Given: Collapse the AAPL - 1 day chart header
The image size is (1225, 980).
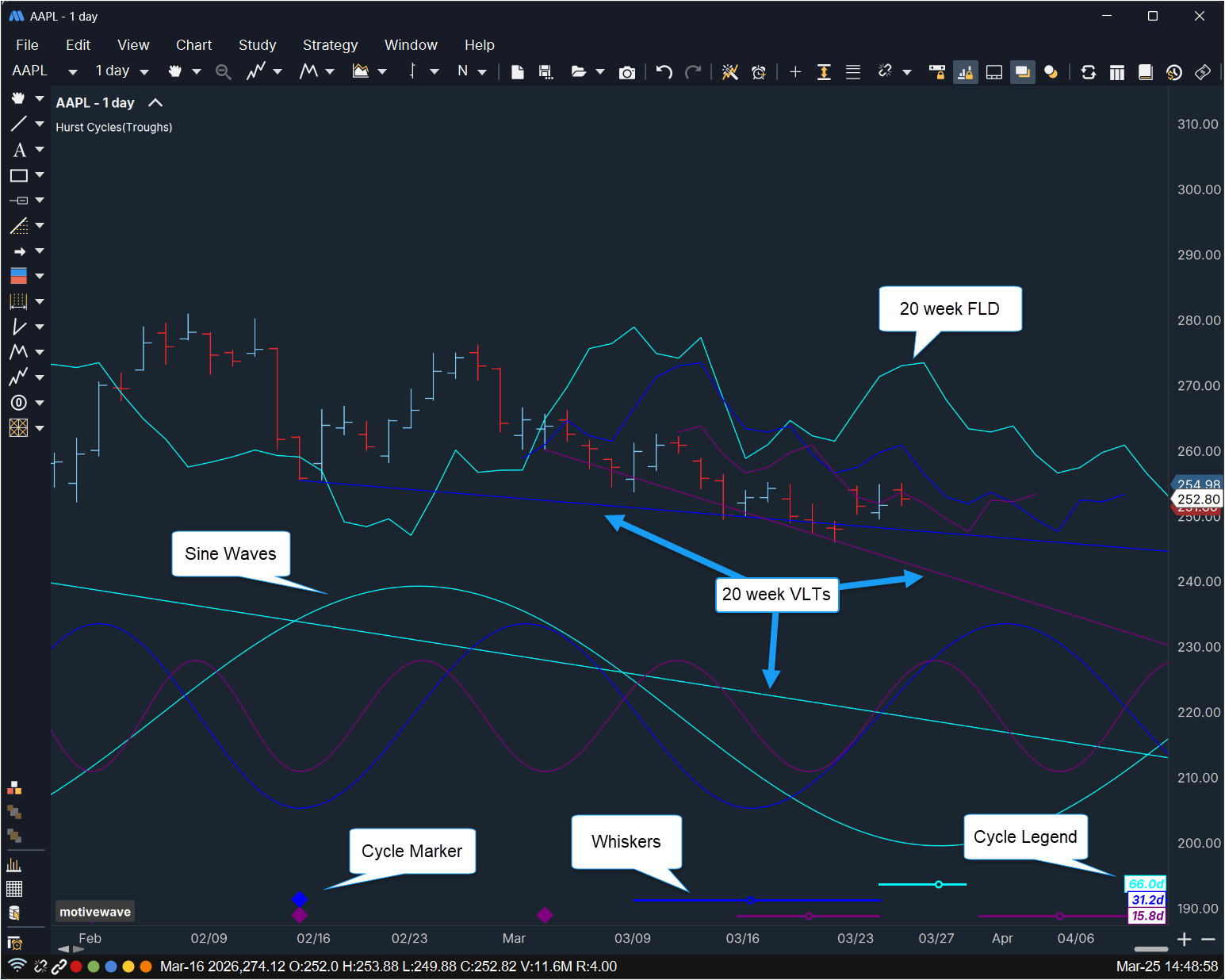Looking at the screenshot, I should [x=156, y=103].
